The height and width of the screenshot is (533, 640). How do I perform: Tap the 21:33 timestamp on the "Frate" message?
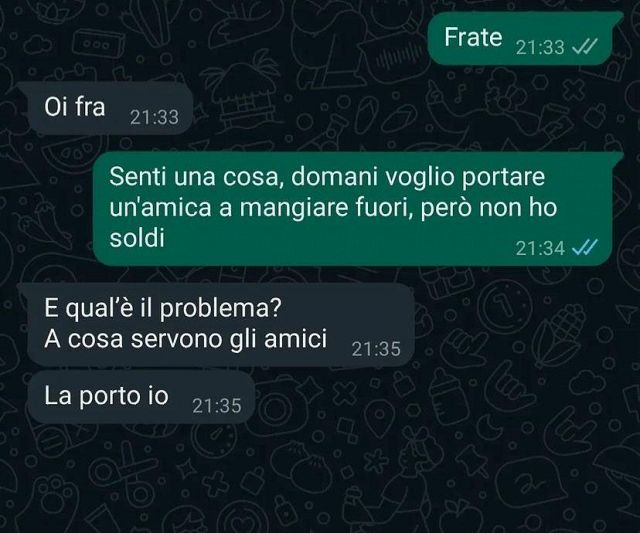click(x=540, y=48)
